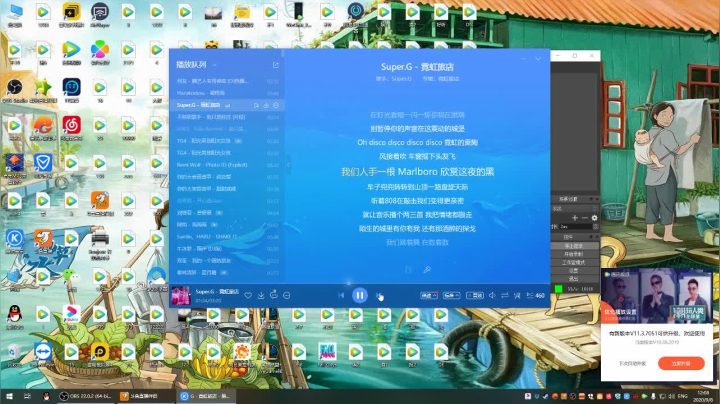
Task: Click the grey dismiss option in upgrade popup
Action: 632,364
